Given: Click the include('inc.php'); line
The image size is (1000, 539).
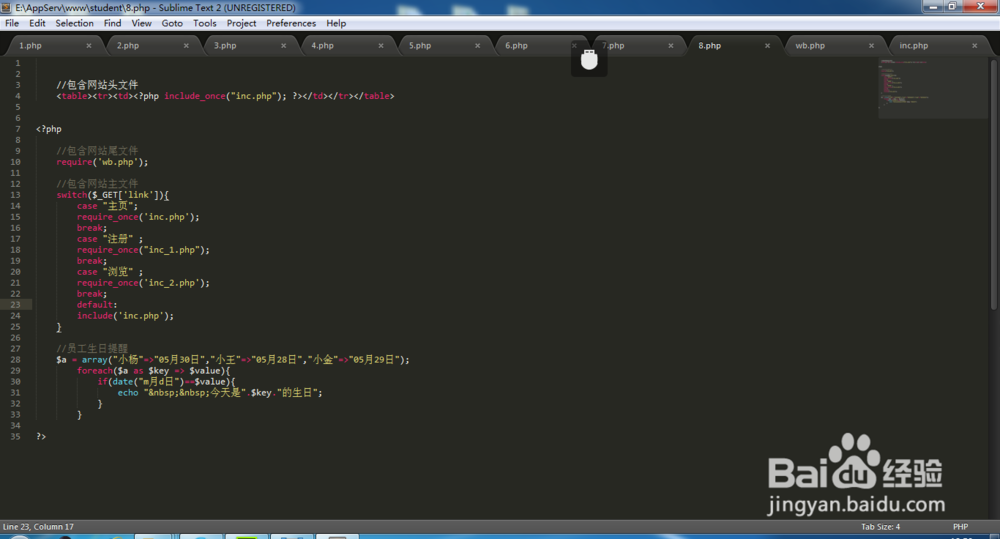Looking at the screenshot, I should tap(125, 316).
